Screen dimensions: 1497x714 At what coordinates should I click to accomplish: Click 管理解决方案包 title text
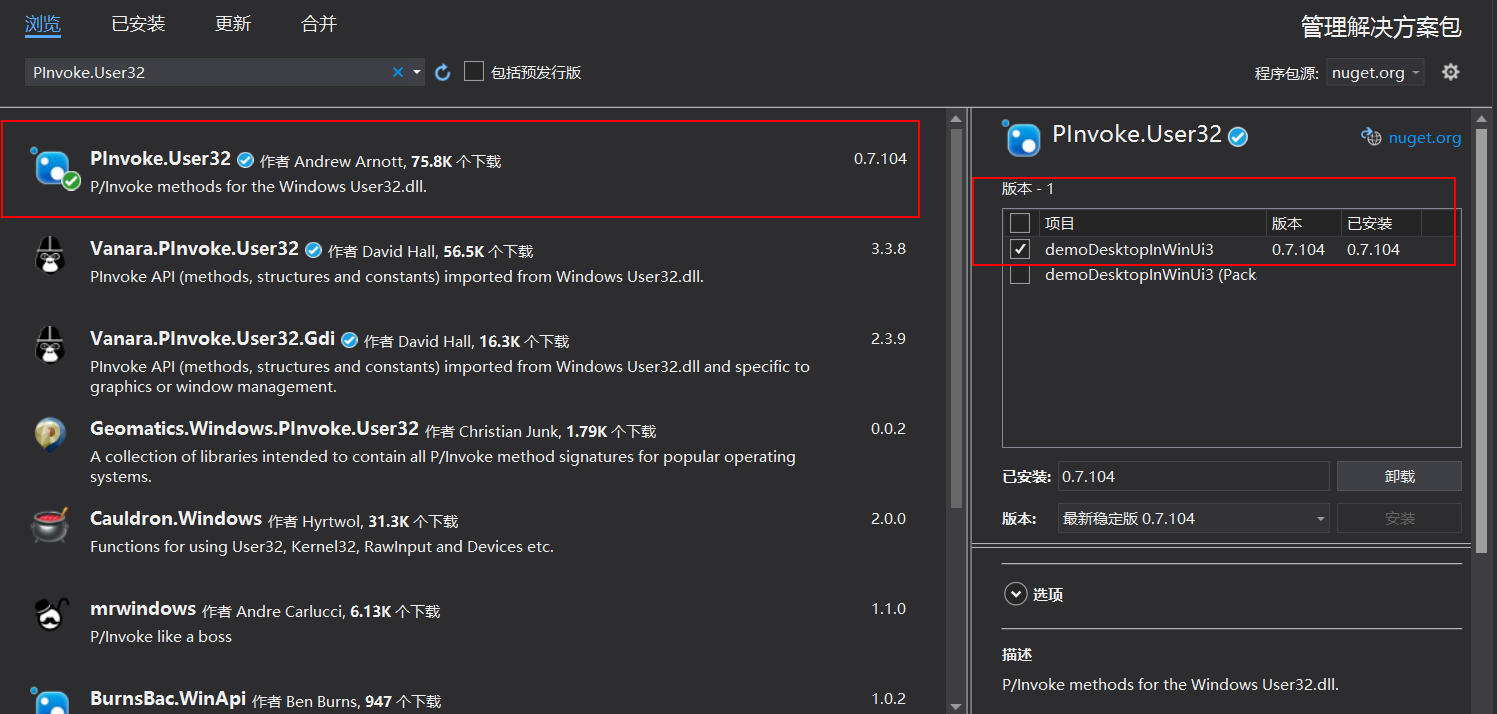click(x=1381, y=27)
